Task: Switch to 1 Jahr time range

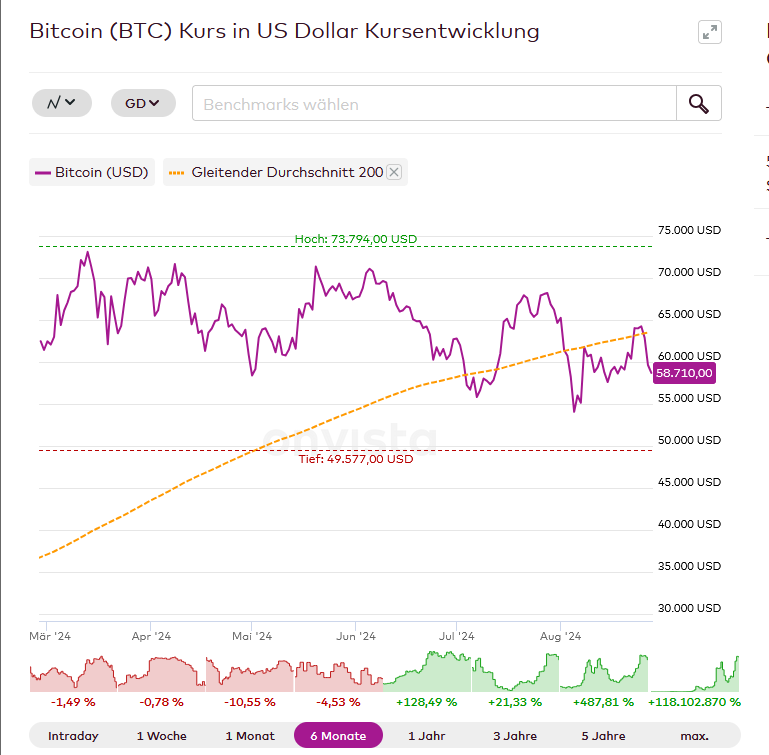Action: coord(427,736)
